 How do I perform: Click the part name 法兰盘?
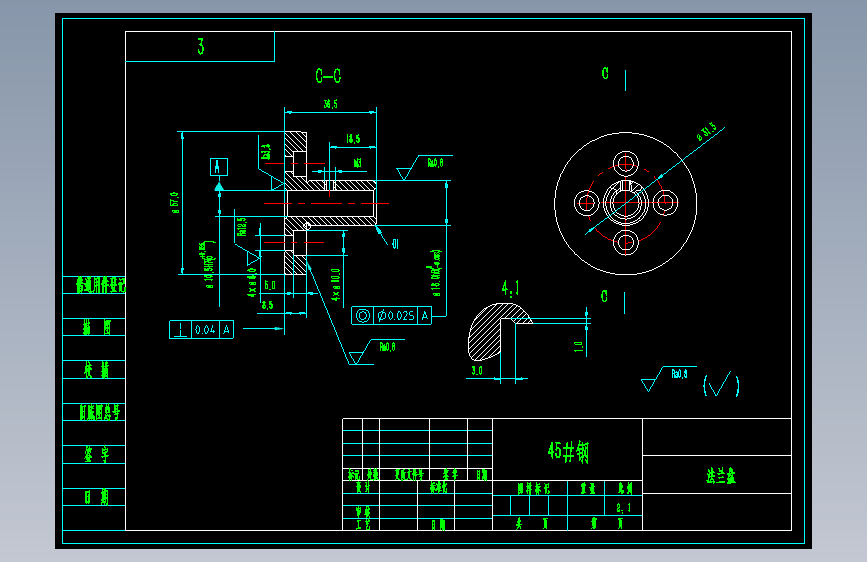coord(721,476)
